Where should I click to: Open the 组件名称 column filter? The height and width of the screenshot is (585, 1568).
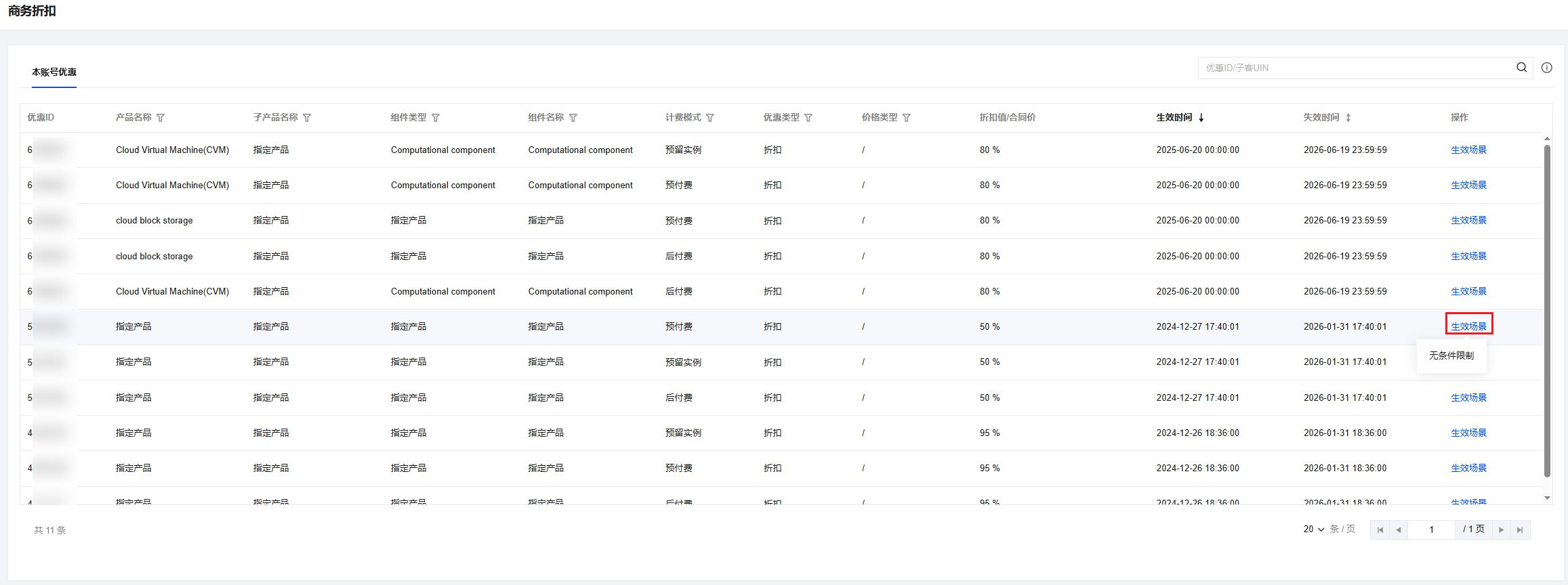(x=573, y=118)
